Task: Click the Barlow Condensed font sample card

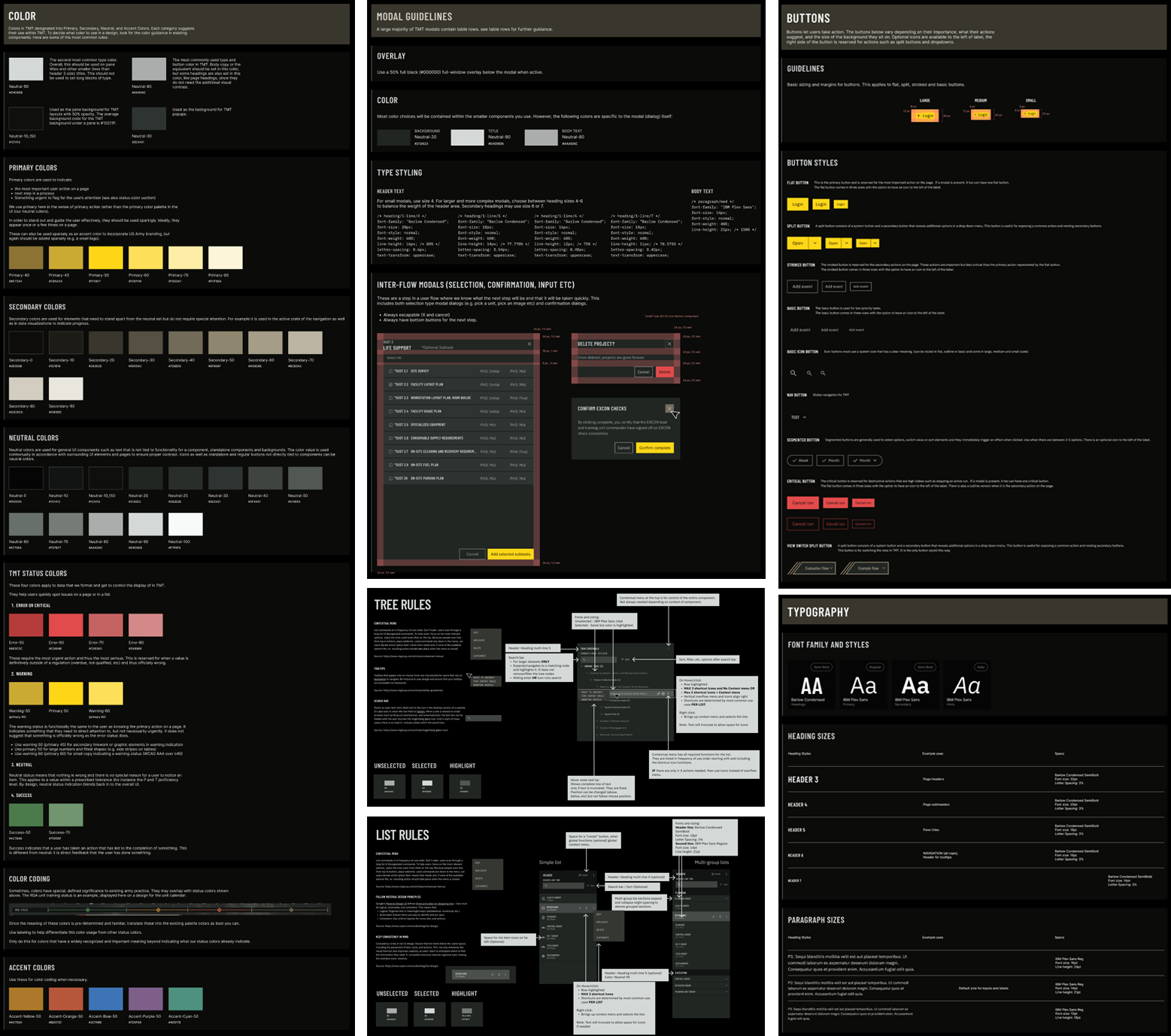Action: pyautogui.click(x=811, y=686)
